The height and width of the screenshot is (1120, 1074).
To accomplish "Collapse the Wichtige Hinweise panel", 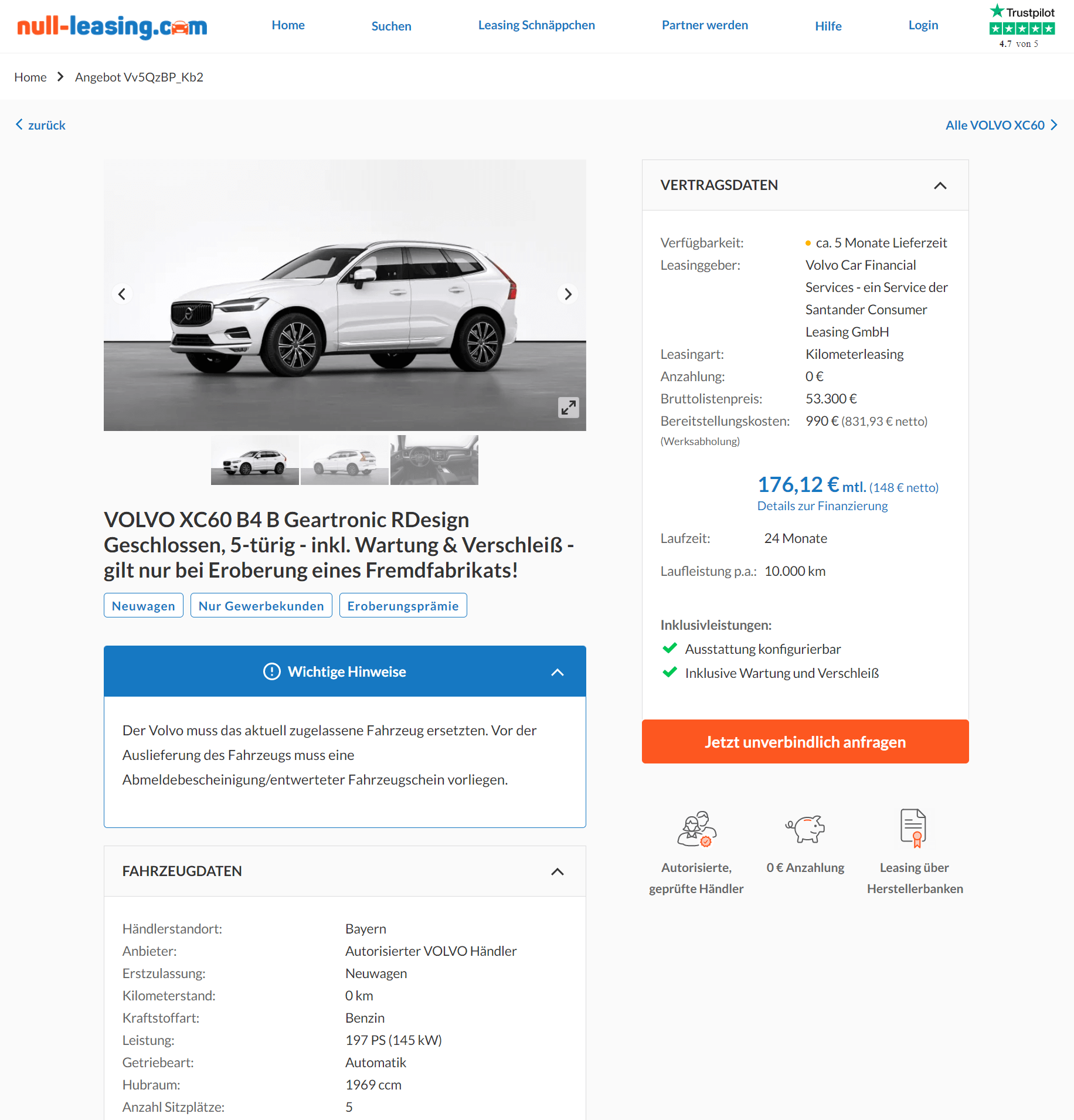I will (x=557, y=672).
